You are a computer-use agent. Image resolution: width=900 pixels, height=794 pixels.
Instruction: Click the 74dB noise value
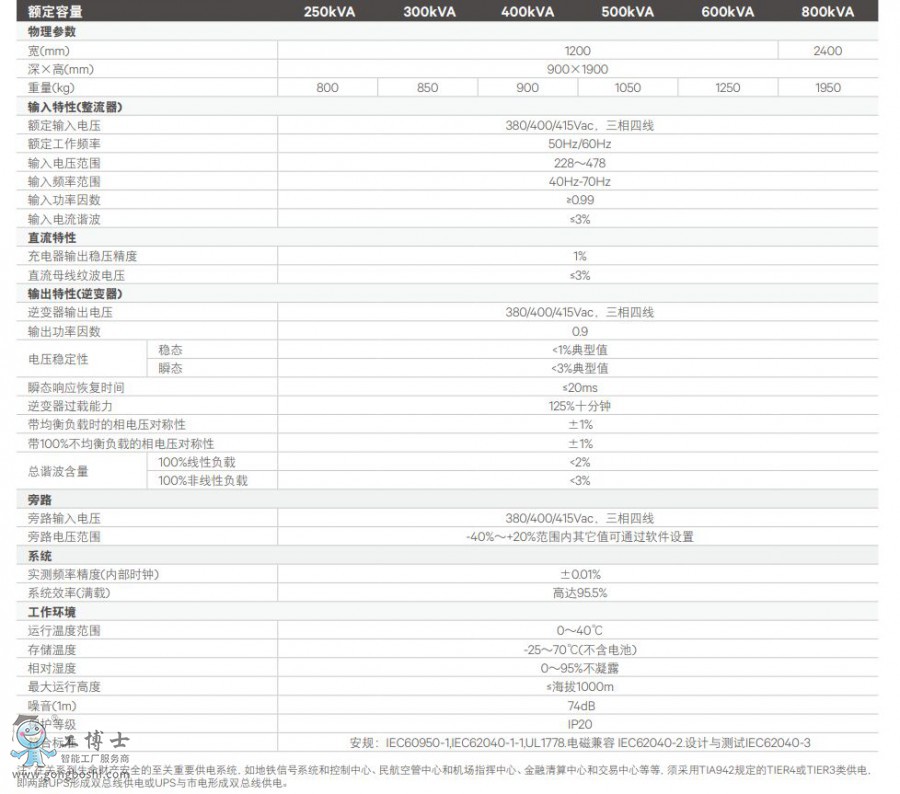click(x=579, y=705)
